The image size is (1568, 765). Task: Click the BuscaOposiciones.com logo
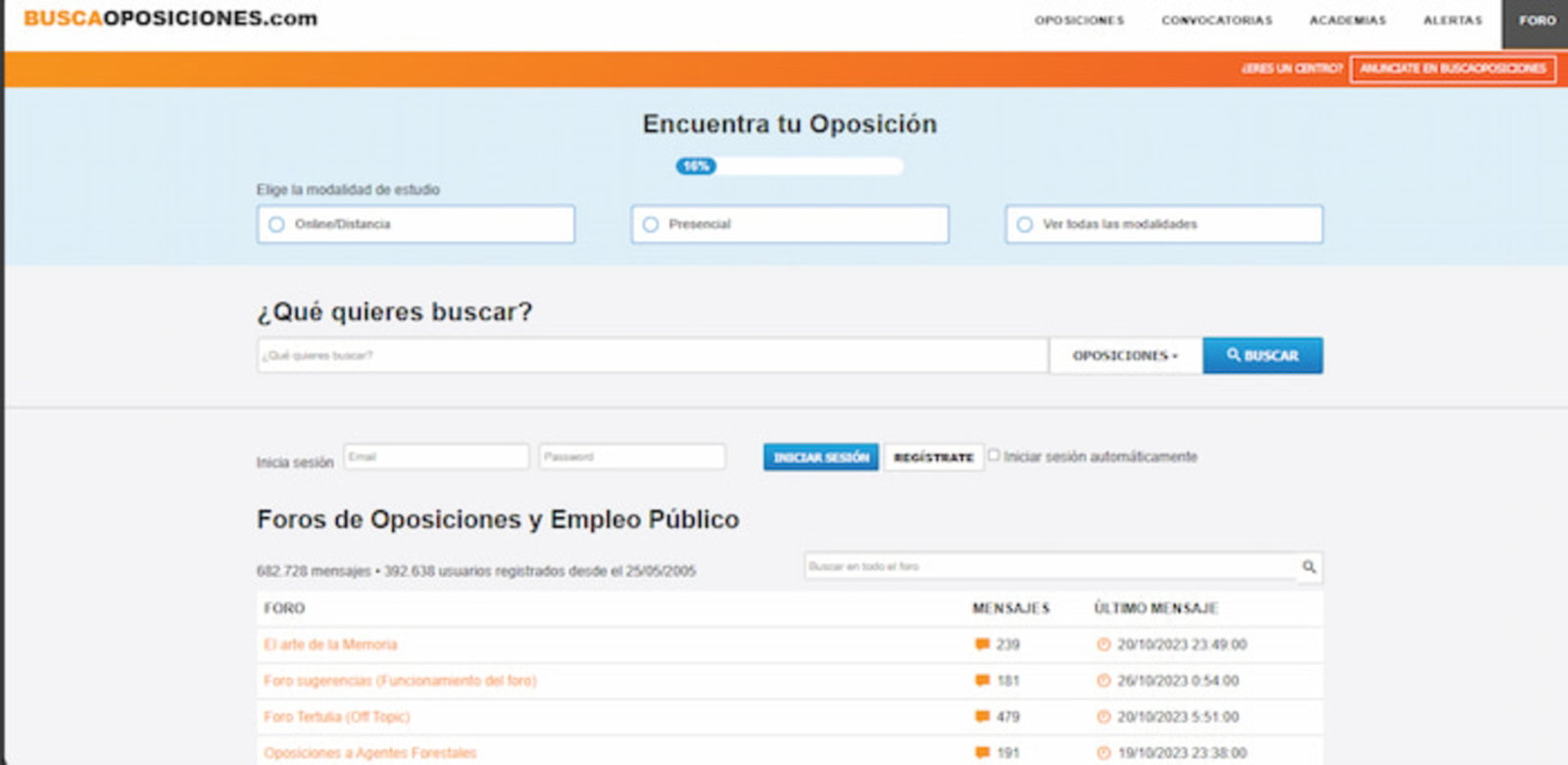pos(171,19)
